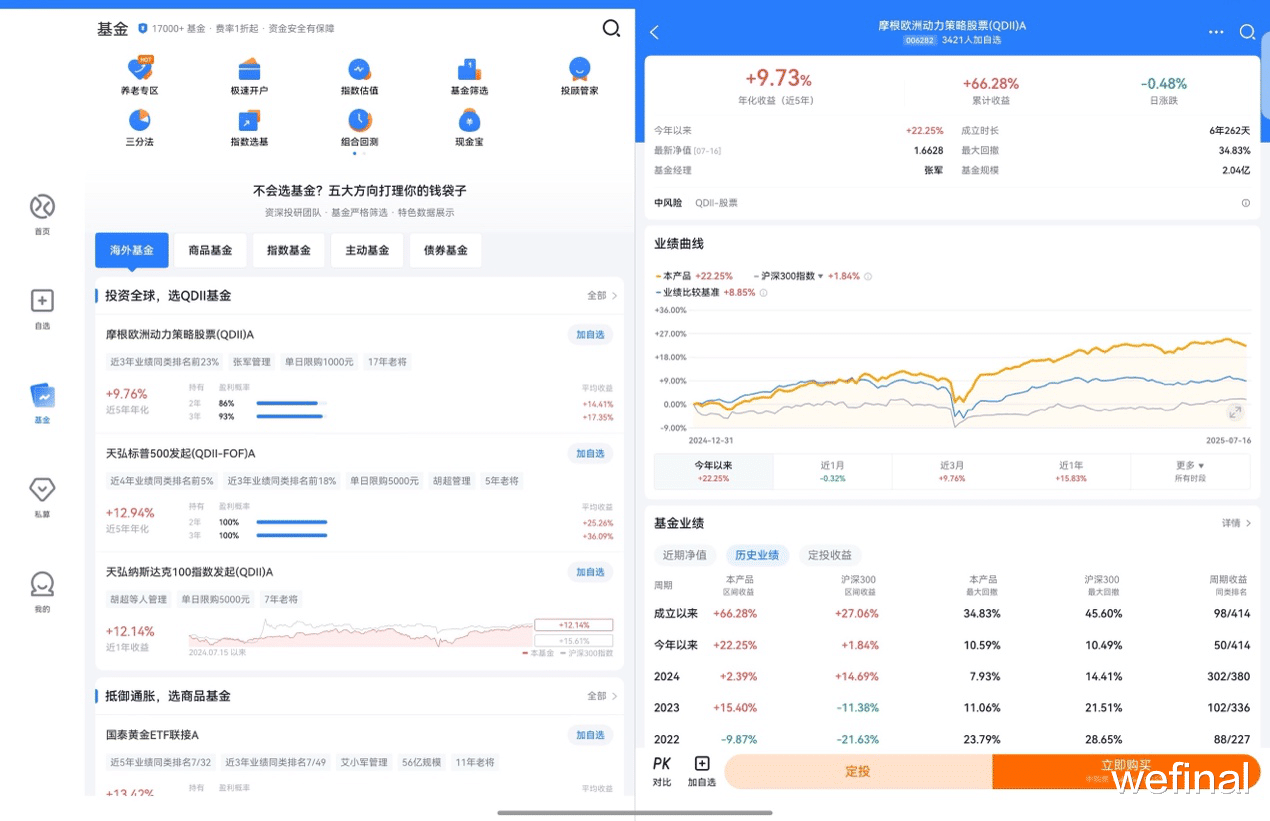
Task: Switch to 定投收益 tab
Action: (830, 555)
